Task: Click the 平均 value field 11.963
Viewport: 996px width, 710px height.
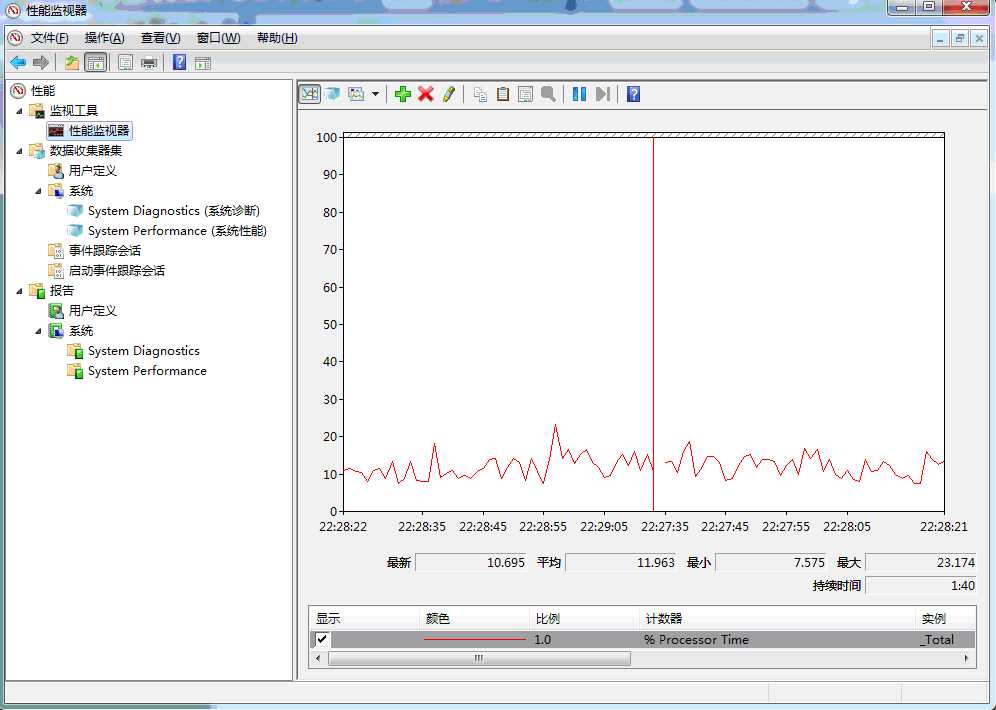Action: pyautogui.click(x=621, y=563)
